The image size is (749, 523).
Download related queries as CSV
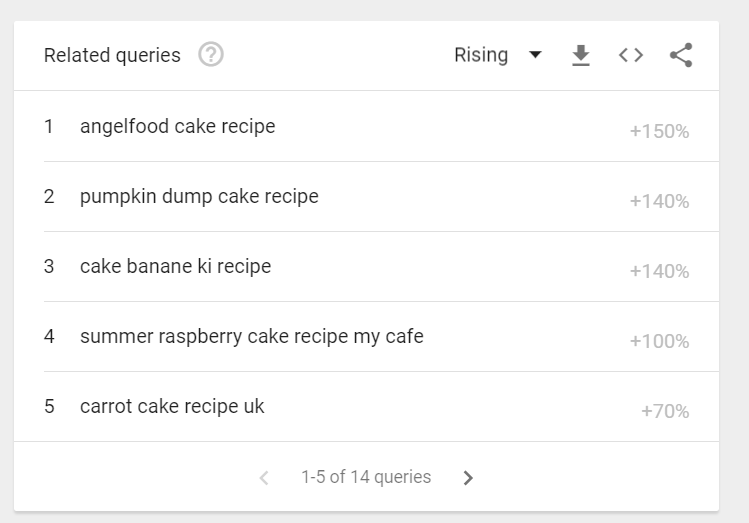click(581, 55)
